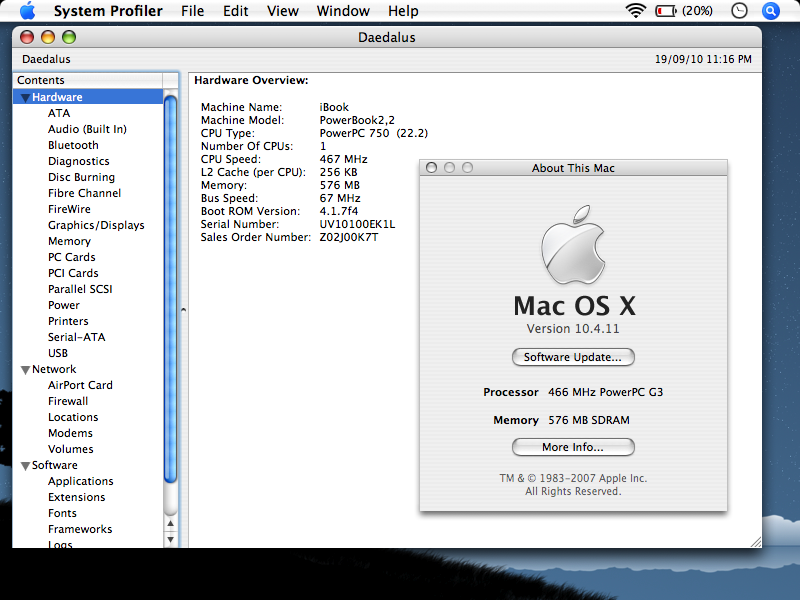Collapse the Hardware category triangle
The width and height of the screenshot is (800, 600).
pos(25,97)
